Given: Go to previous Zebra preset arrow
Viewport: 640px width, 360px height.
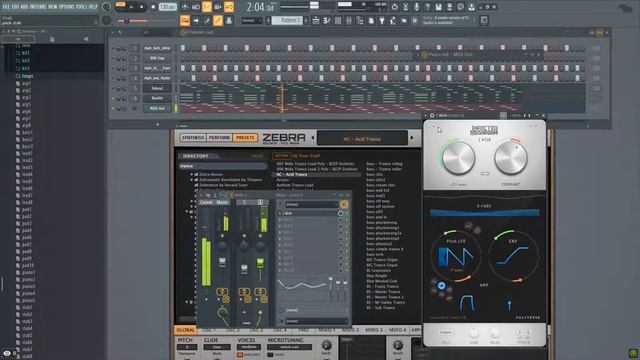Looking at the screenshot, I should [313, 138].
